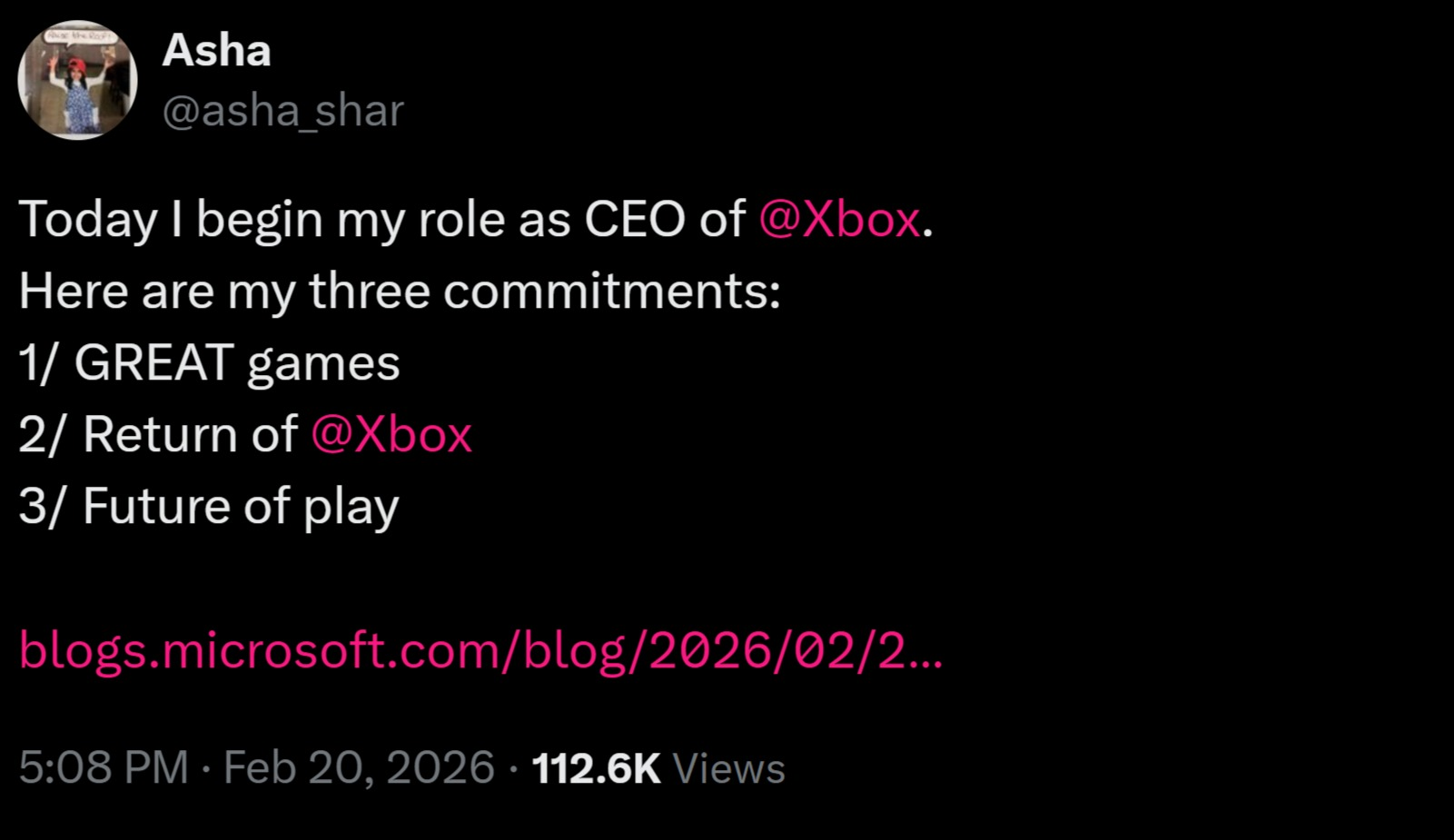Click the word 'games' in commitment one

coord(323,365)
